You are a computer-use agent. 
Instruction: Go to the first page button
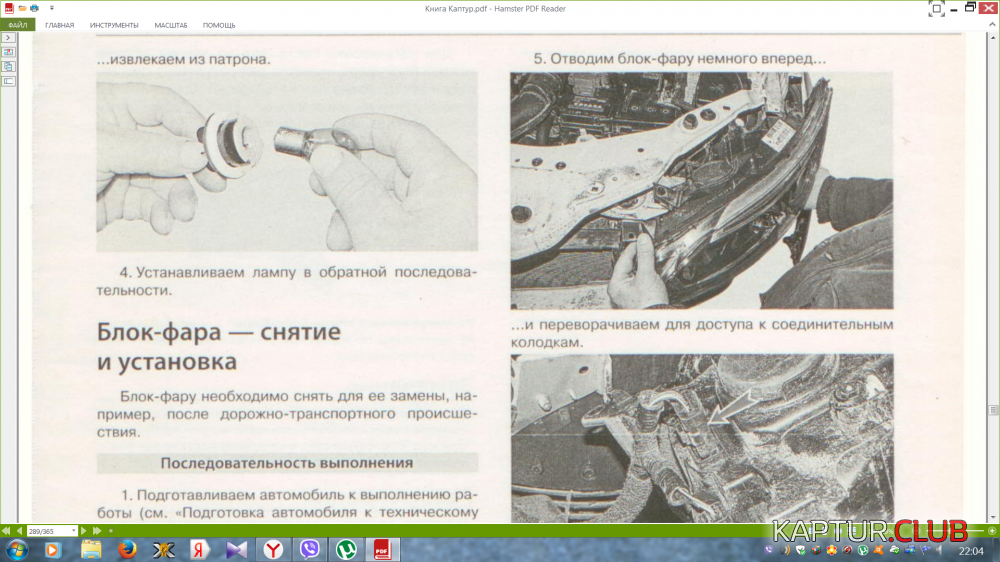6,531
